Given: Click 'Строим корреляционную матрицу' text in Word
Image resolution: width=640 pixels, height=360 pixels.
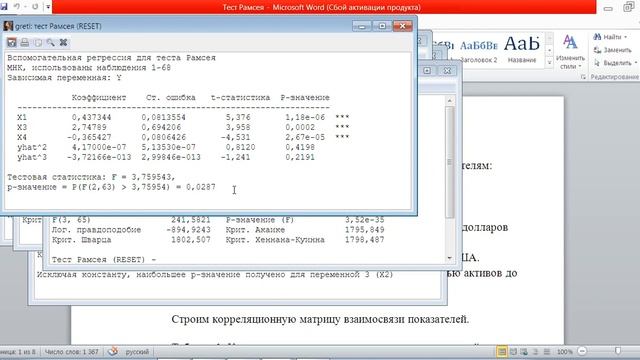Looking at the screenshot, I should coord(256,319).
